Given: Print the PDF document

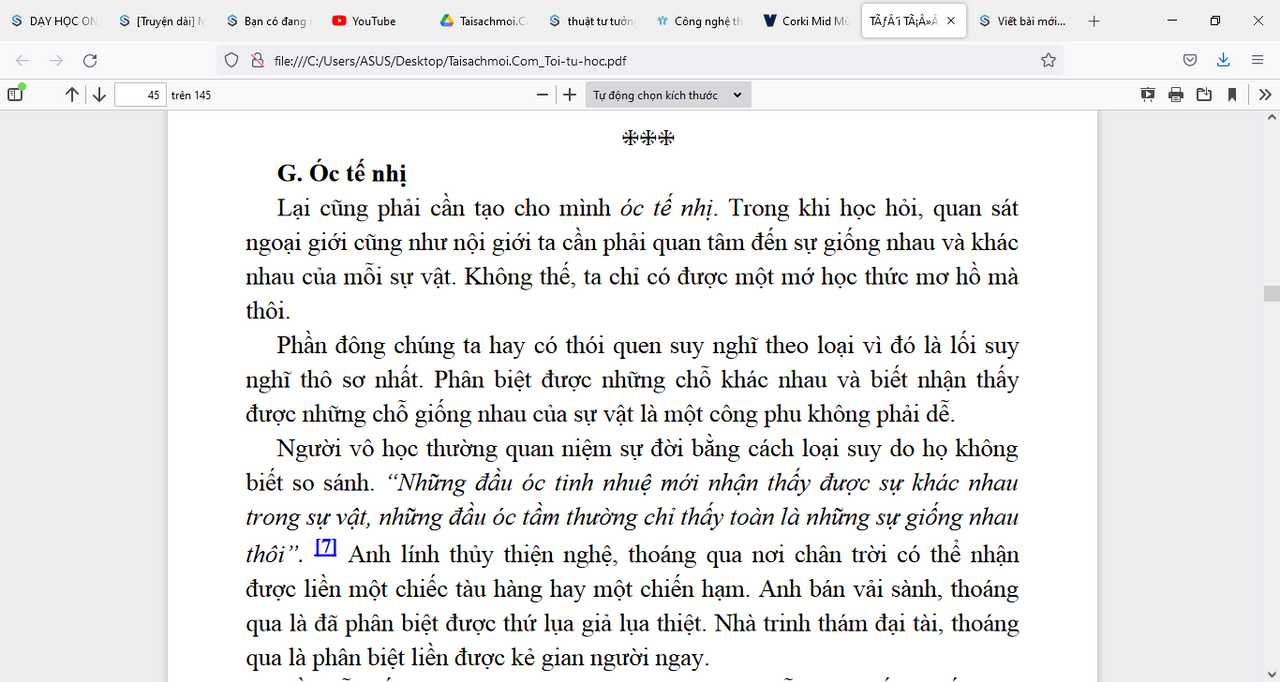Looking at the screenshot, I should [1176, 95].
